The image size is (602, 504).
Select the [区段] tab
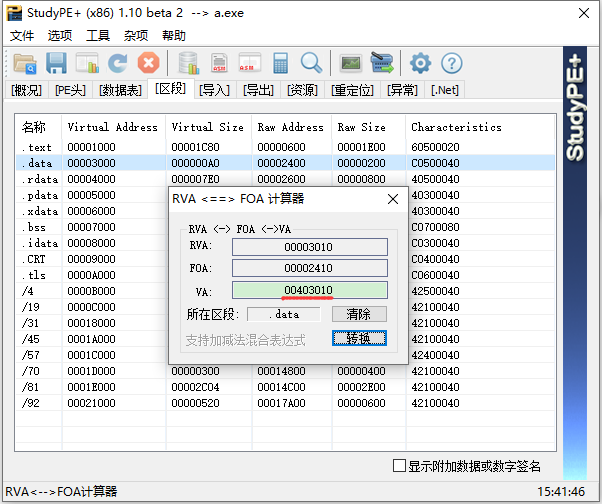point(170,89)
